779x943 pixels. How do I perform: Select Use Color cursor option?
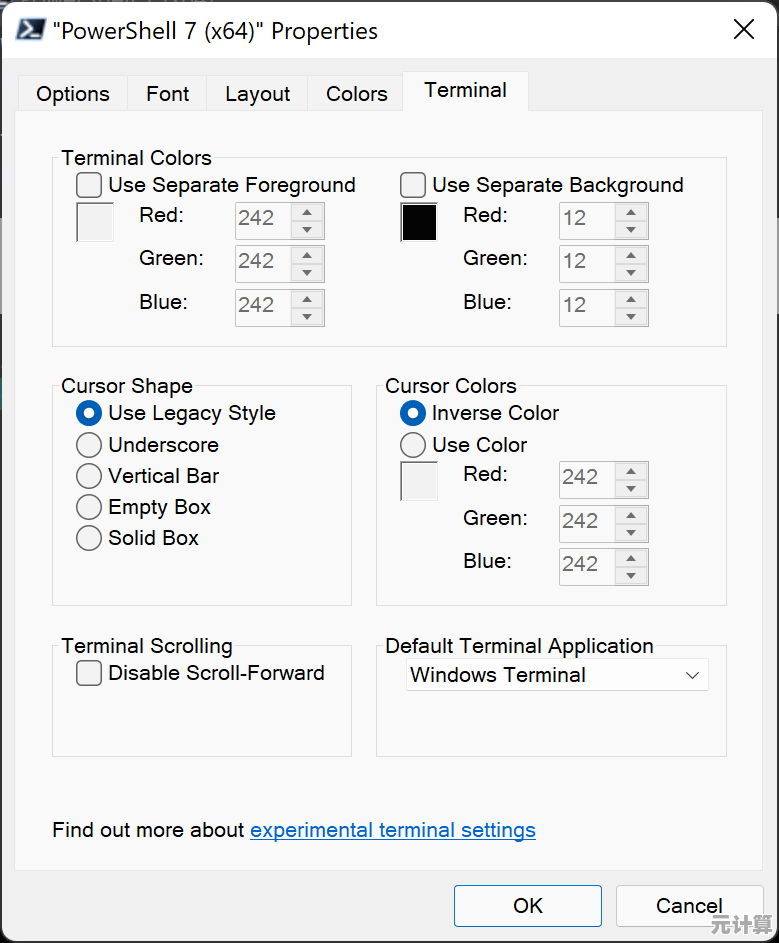tap(413, 445)
